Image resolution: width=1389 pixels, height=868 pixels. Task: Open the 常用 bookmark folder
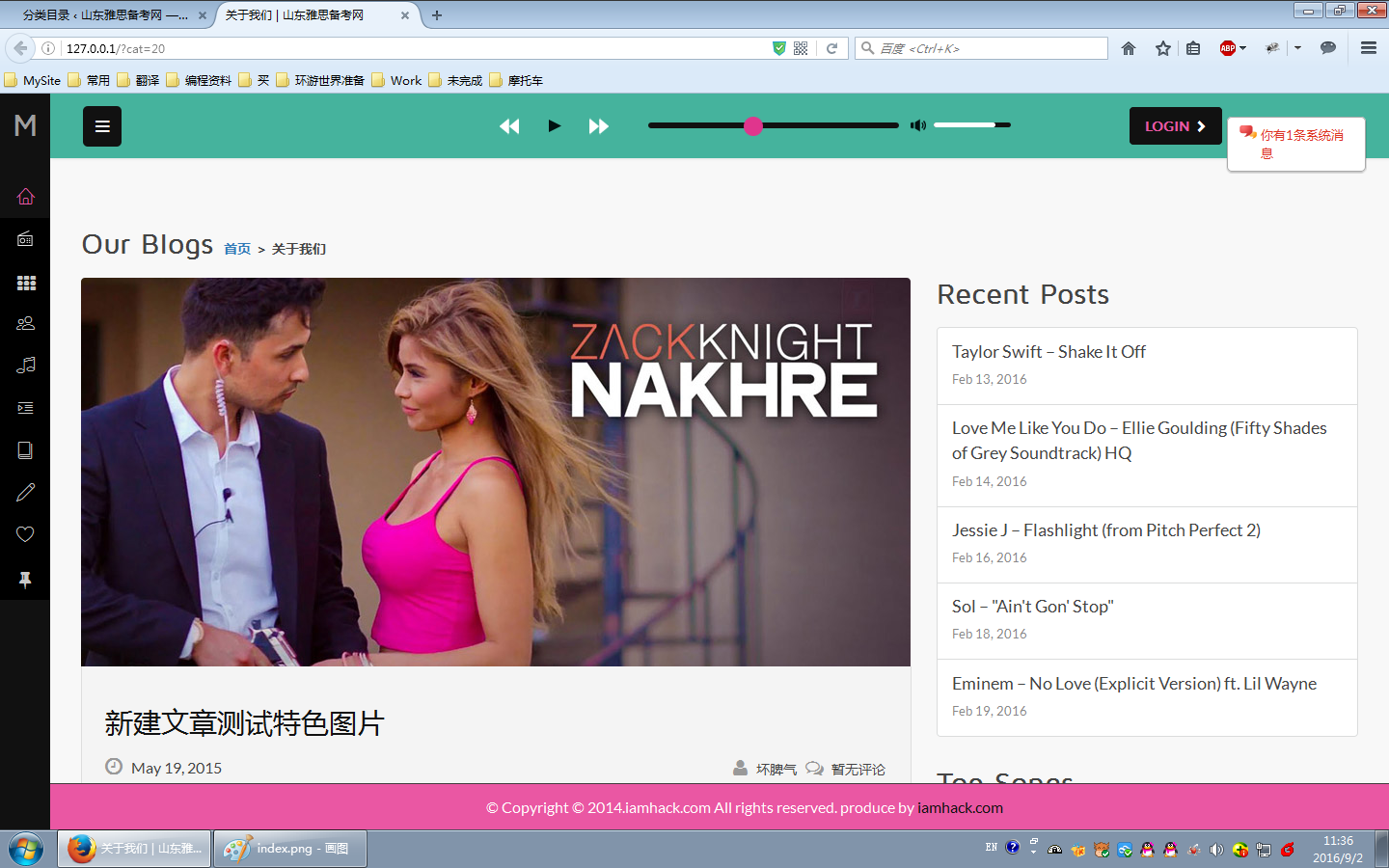point(89,80)
